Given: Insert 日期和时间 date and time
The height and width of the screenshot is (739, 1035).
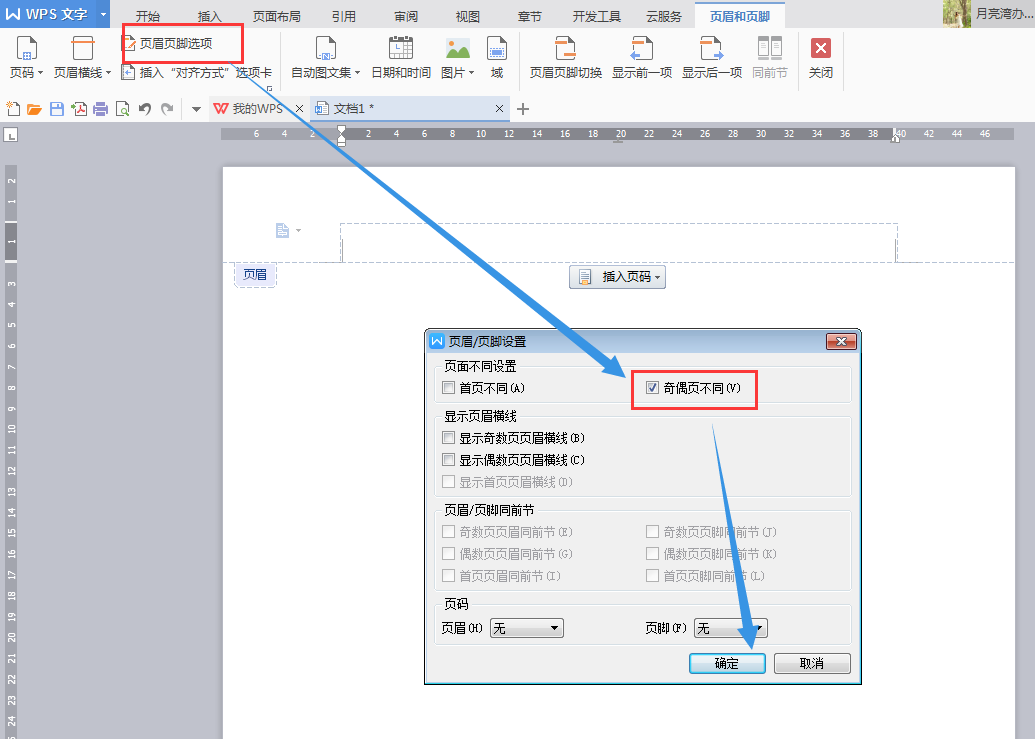Looking at the screenshot, I should [401, 58].
